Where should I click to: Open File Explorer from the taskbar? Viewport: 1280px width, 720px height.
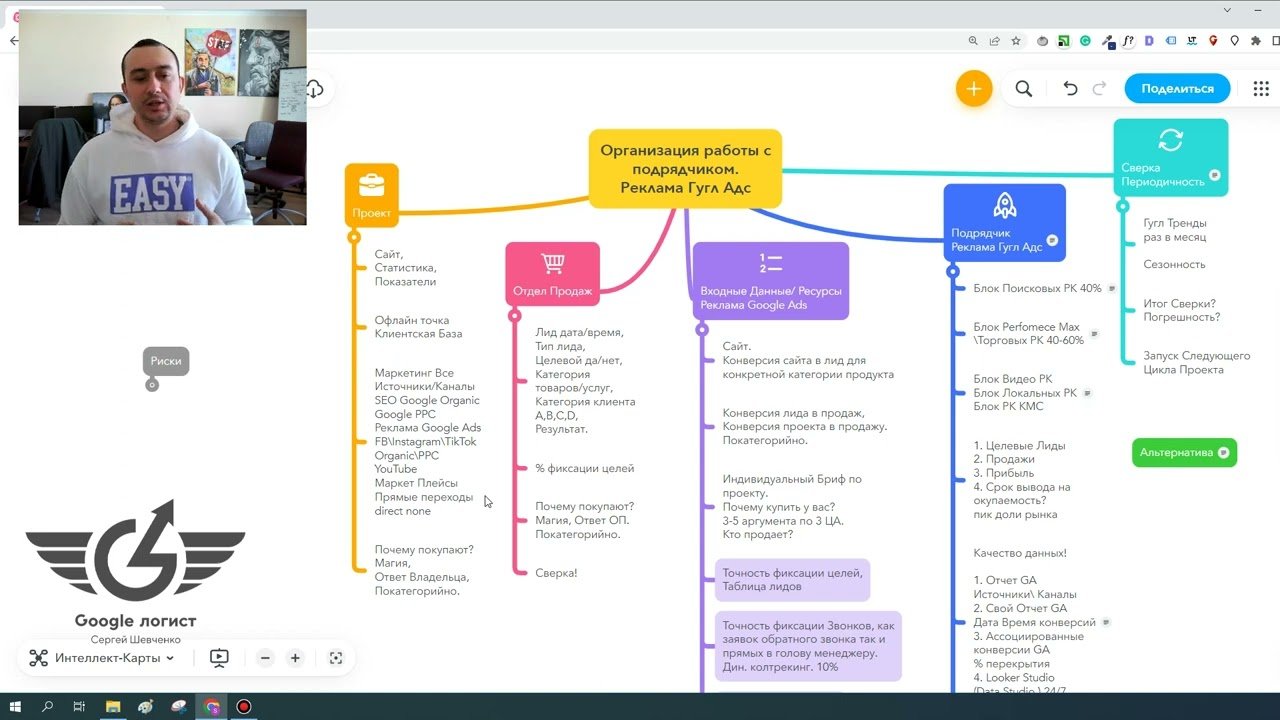[x=112, y=707]
